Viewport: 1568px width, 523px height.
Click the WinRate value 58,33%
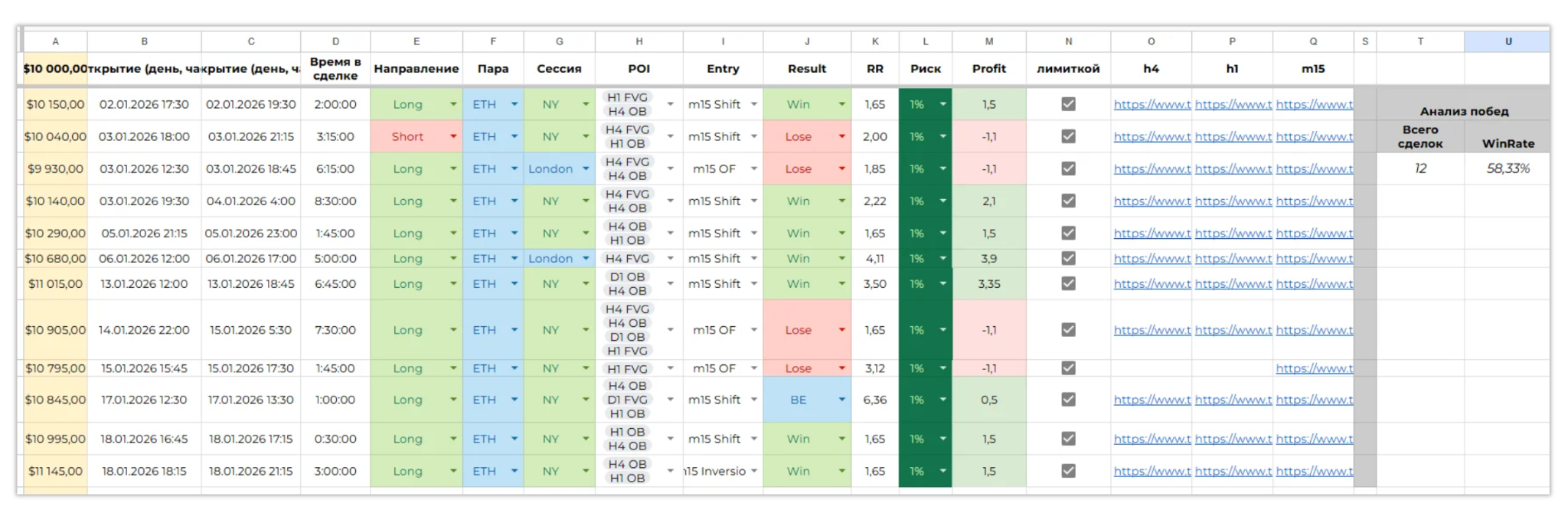[1508, 168]
